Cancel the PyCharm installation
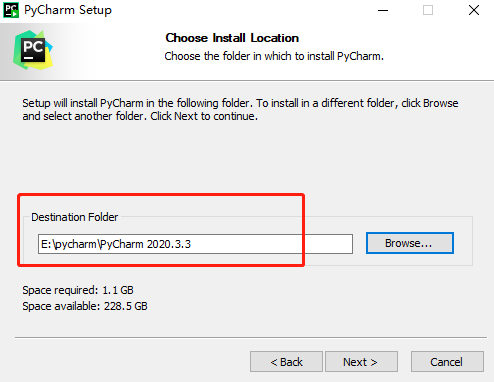 (x=447, y=361)
